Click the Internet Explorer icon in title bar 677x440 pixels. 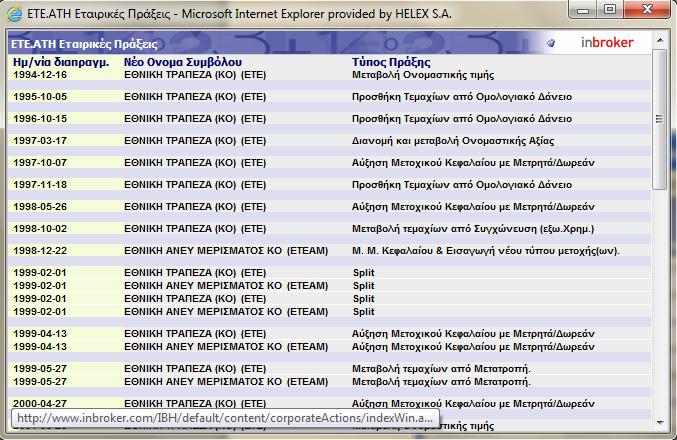[14, 14]
